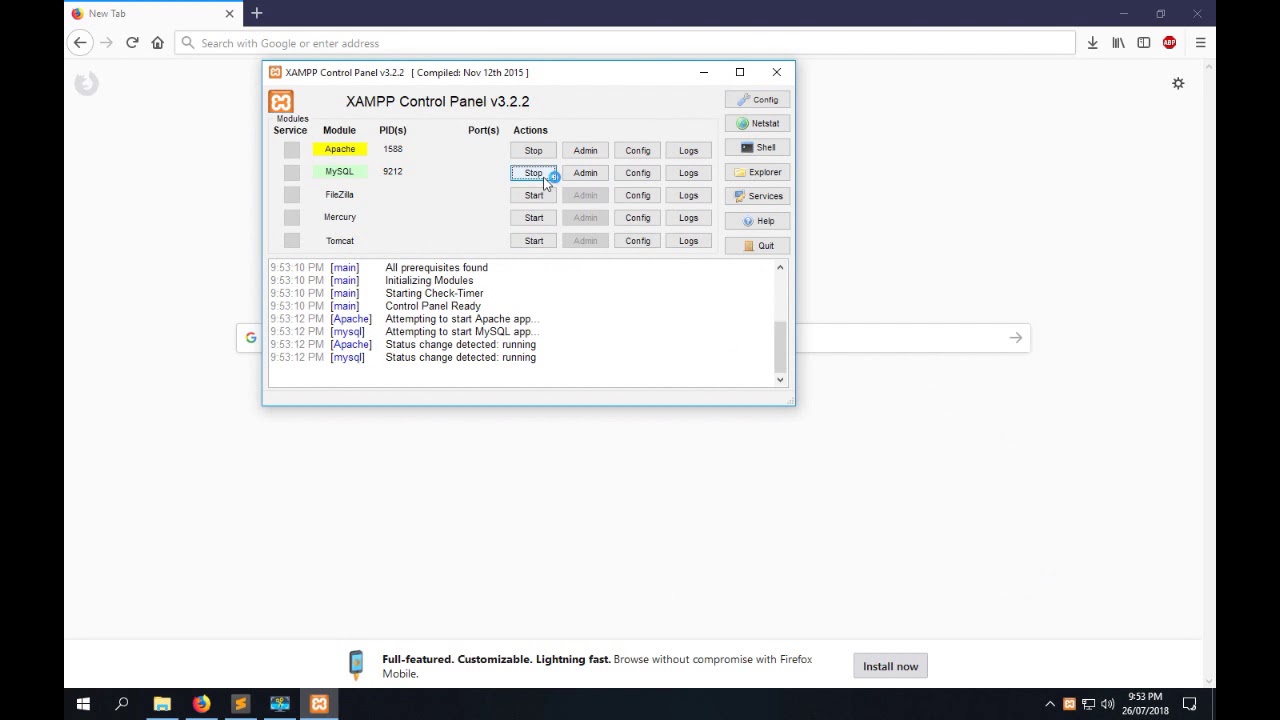Focus the Firefox address bar

(x=625, y=43)
